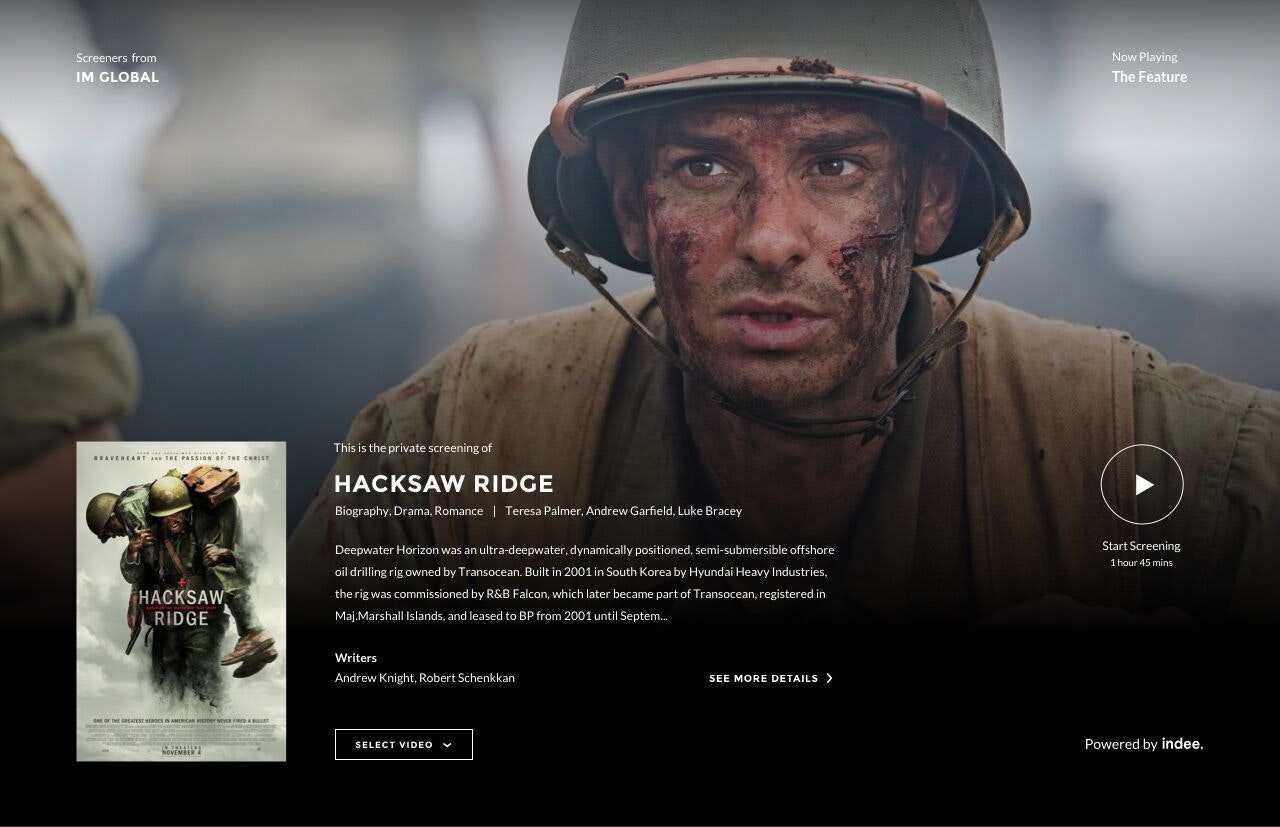Start the screening with the play button
1280x827 pixels.
tap(1142, 484)
